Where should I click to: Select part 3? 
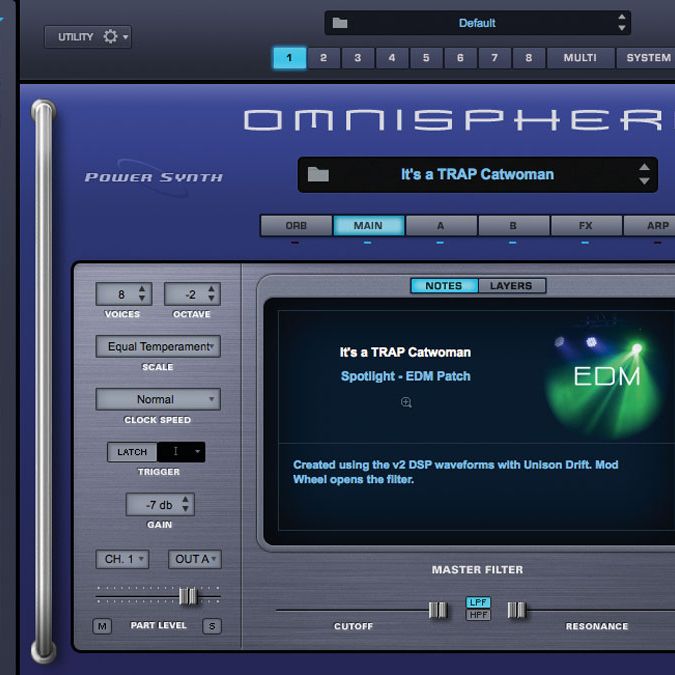point(358,58)
